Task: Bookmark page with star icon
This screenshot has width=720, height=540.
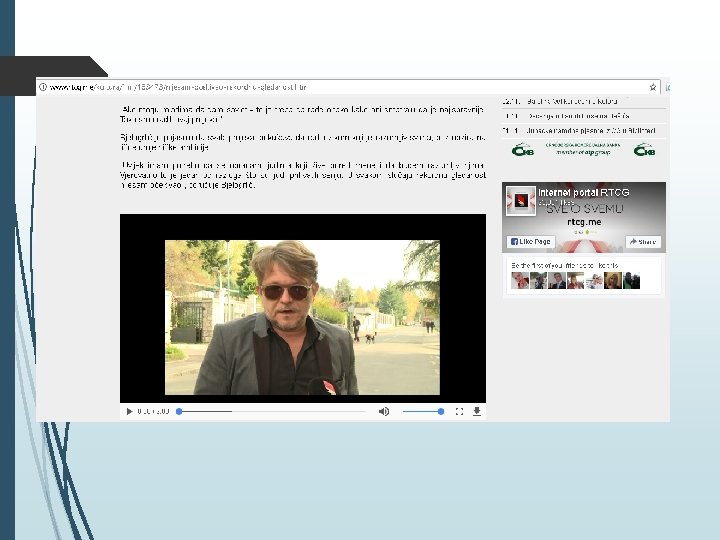Action: tap(652, 87)
